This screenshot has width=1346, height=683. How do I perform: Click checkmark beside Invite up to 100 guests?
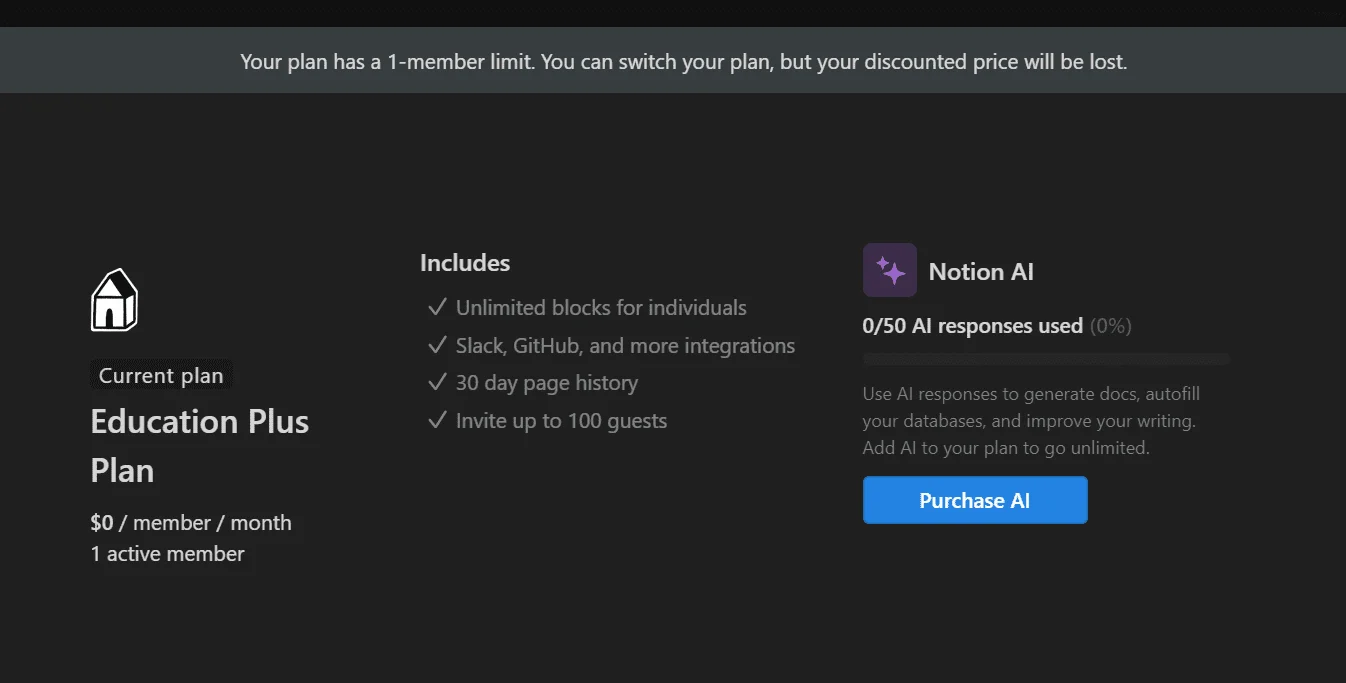[x=437, y=420]
